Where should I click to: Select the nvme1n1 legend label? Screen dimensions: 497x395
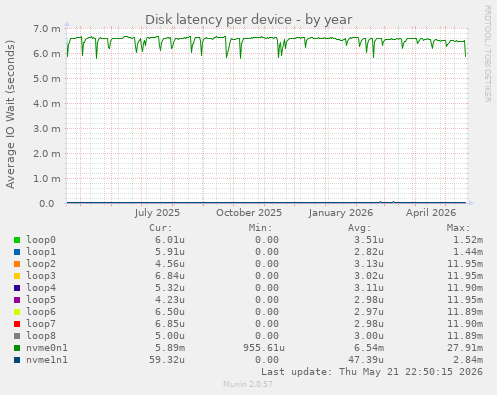click(47, 360)
